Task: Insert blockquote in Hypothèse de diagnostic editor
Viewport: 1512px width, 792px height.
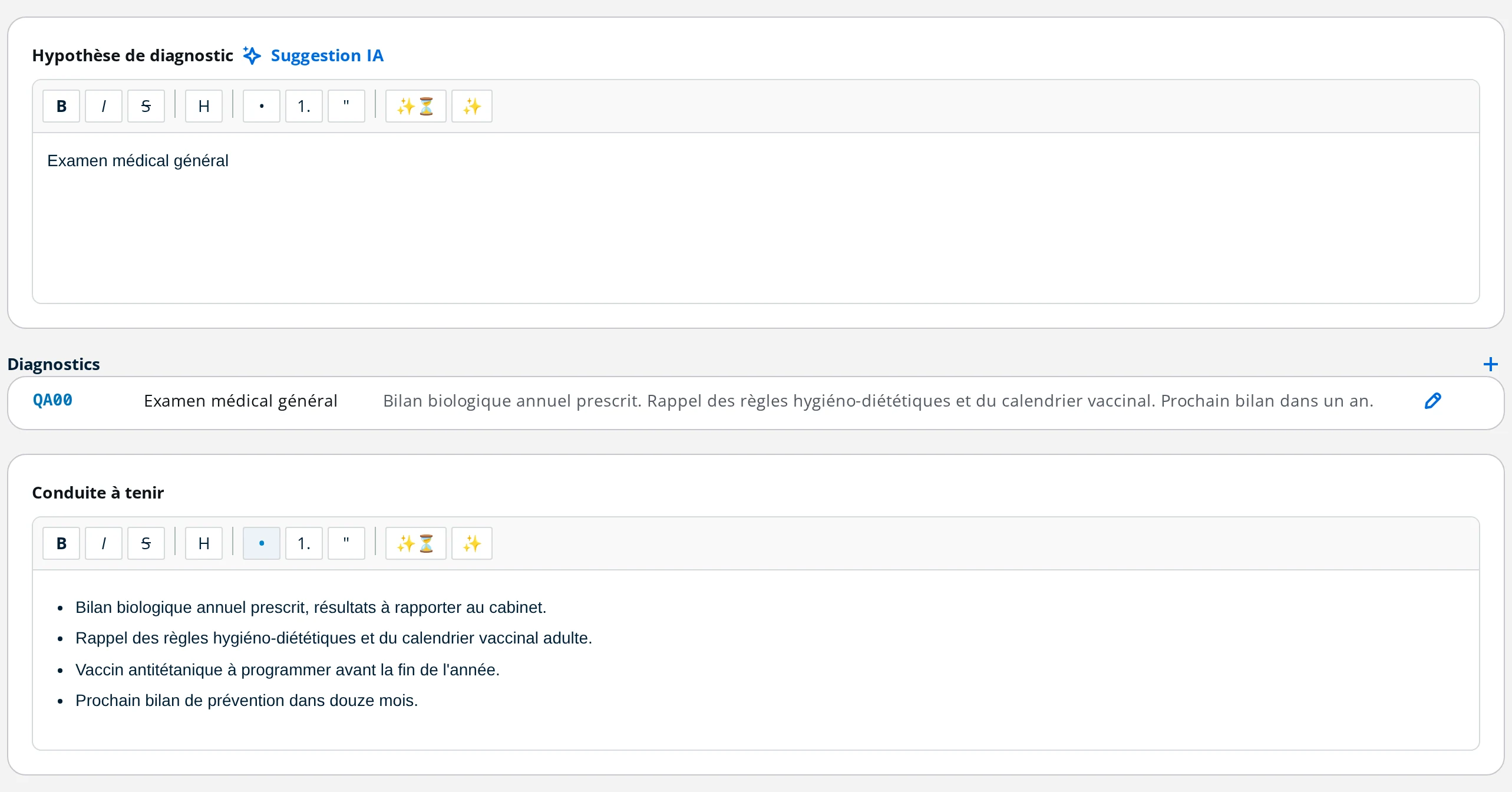Action: pos(346,106)
